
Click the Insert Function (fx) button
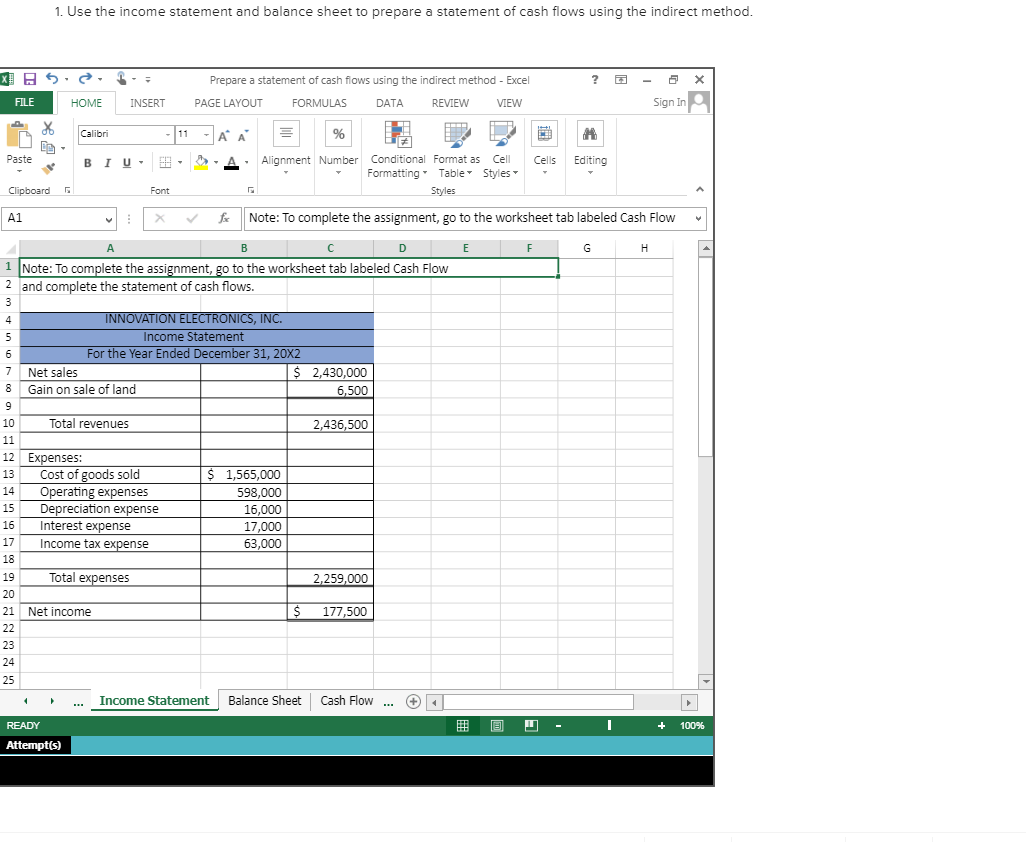224,218
